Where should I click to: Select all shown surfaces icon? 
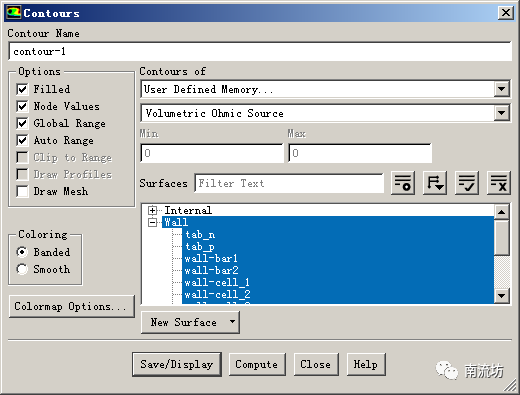tap(467, 183)
